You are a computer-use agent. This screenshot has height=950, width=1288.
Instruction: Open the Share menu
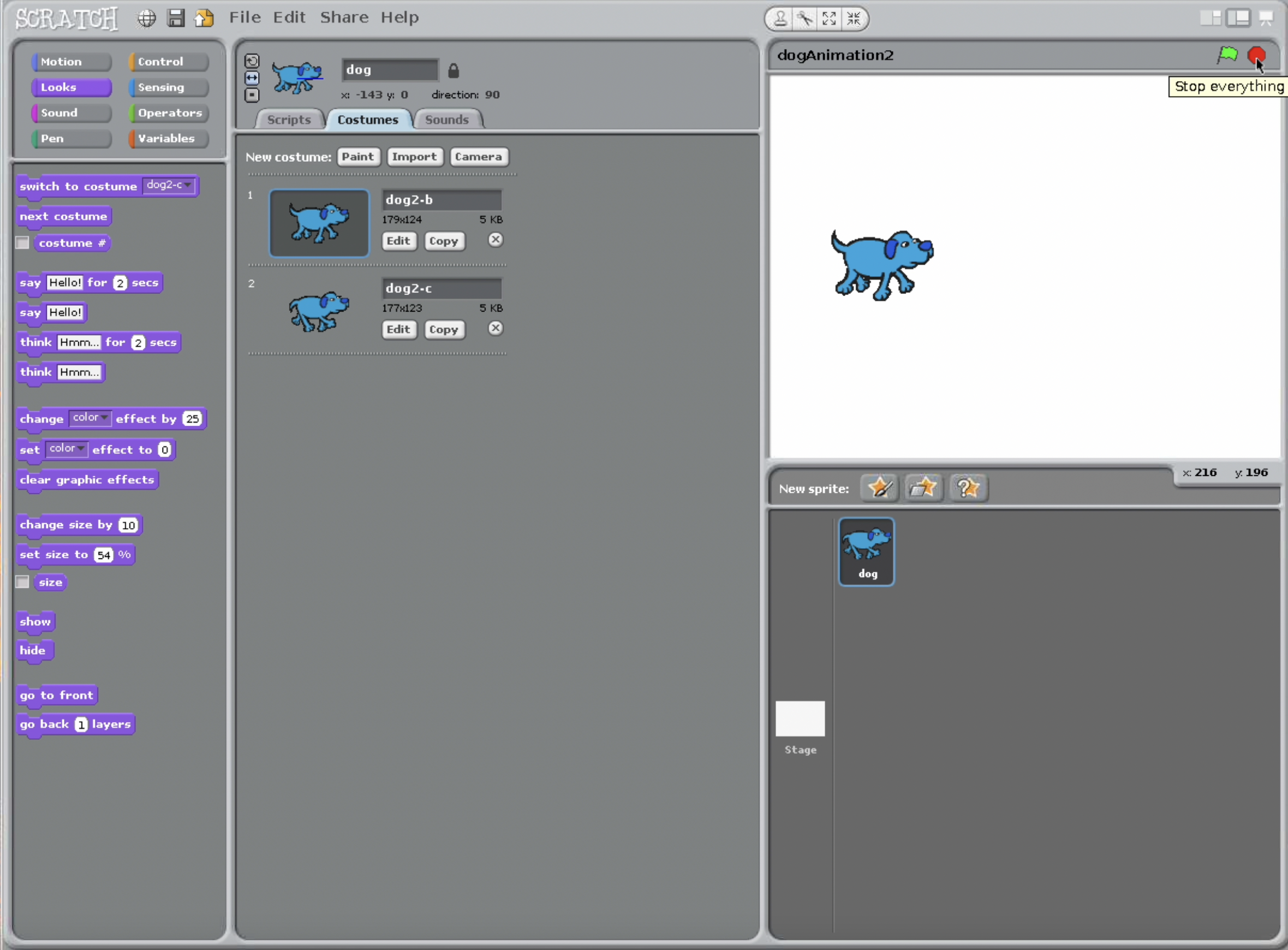(344, 17)
